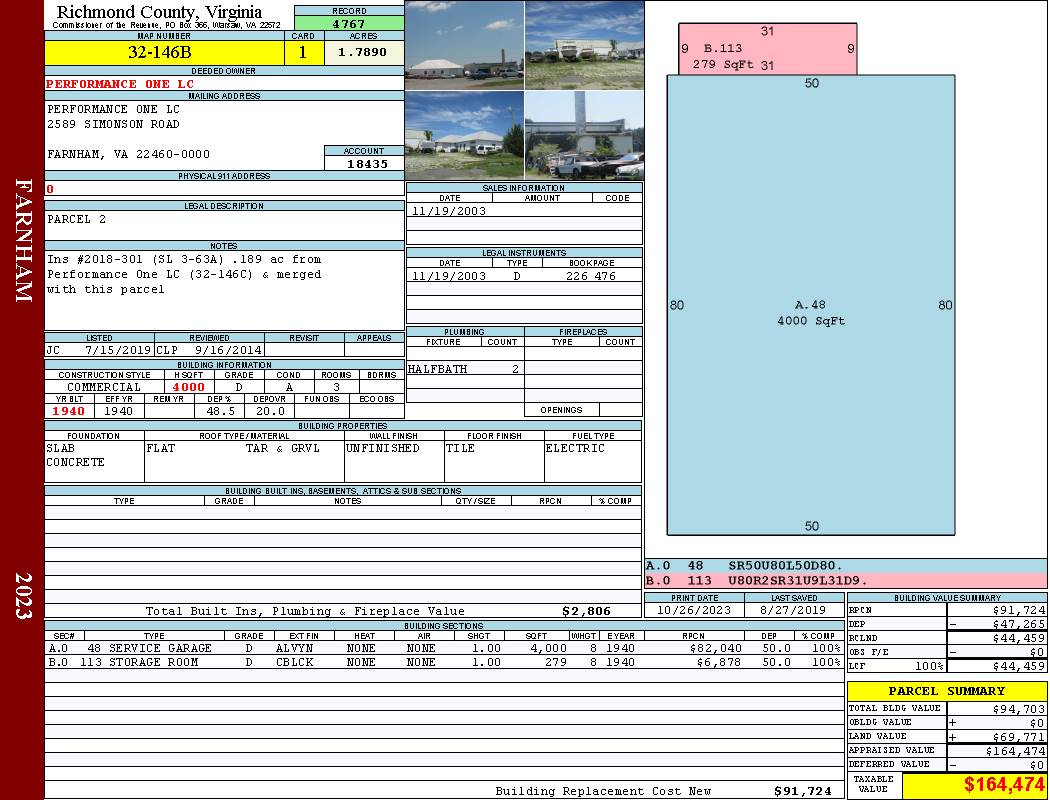Click the deeded owner name PERFORMANCE ONE LC
The image size is (1050, 800).
(x=120, y=84)
